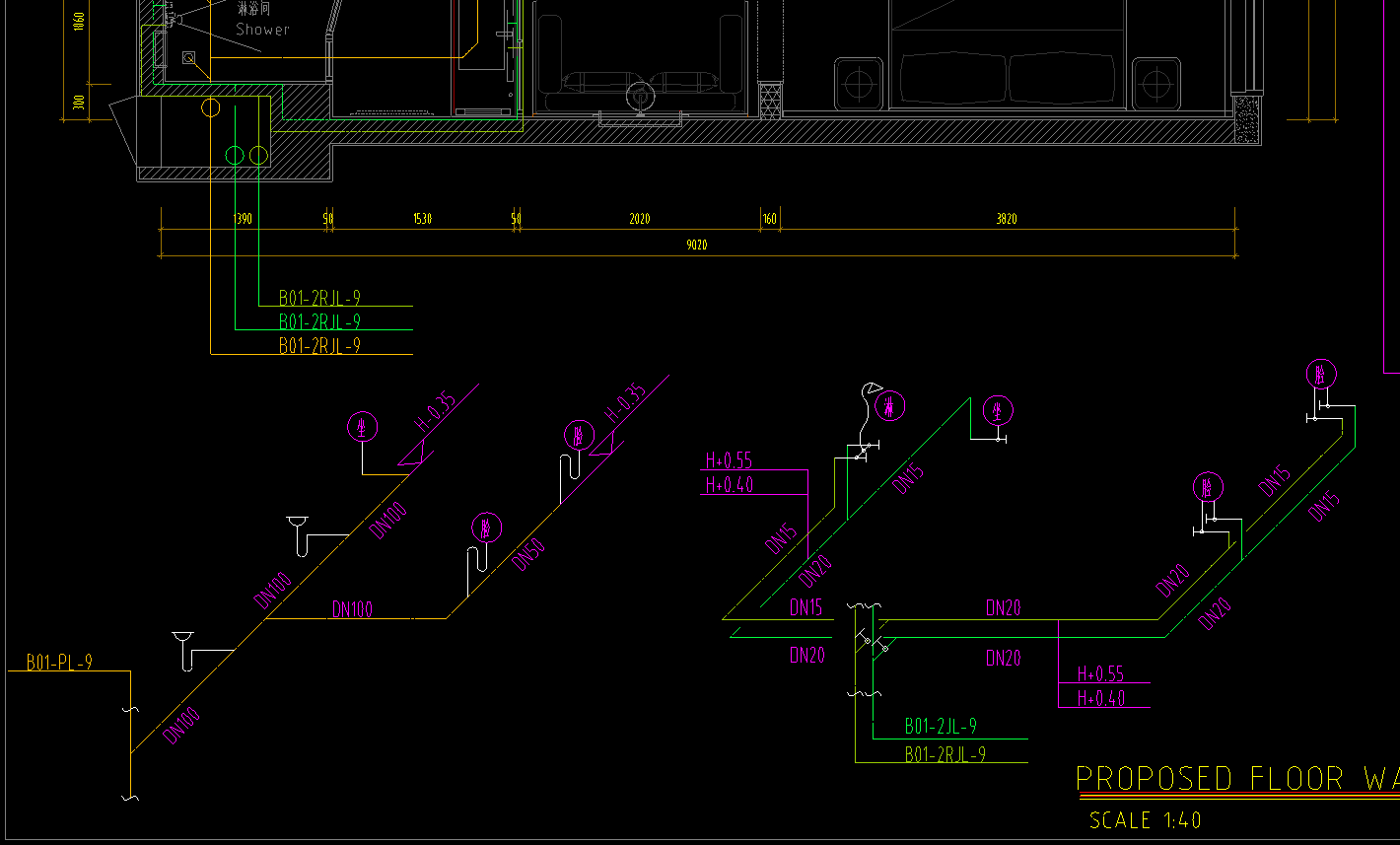Screen dimensions: 1400x845
Task: Select the horizontal magenta "DN15" label
Action: tap(805, 607)
